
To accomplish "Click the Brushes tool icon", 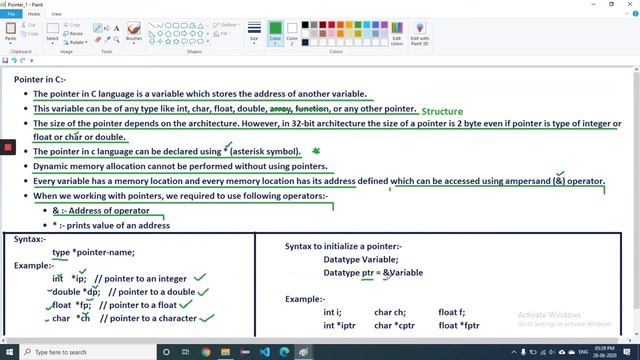I will [134, 29].
